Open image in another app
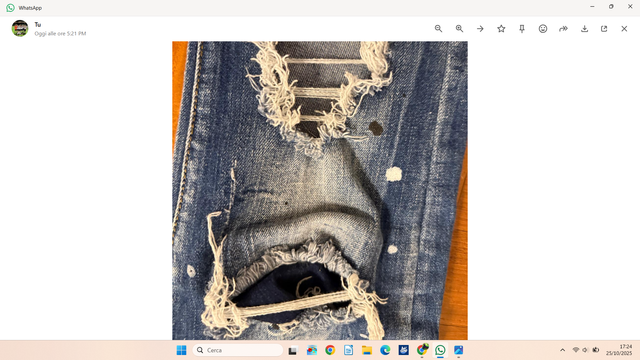Viewport: 640px width, 360px height. (x=604, y=29)
